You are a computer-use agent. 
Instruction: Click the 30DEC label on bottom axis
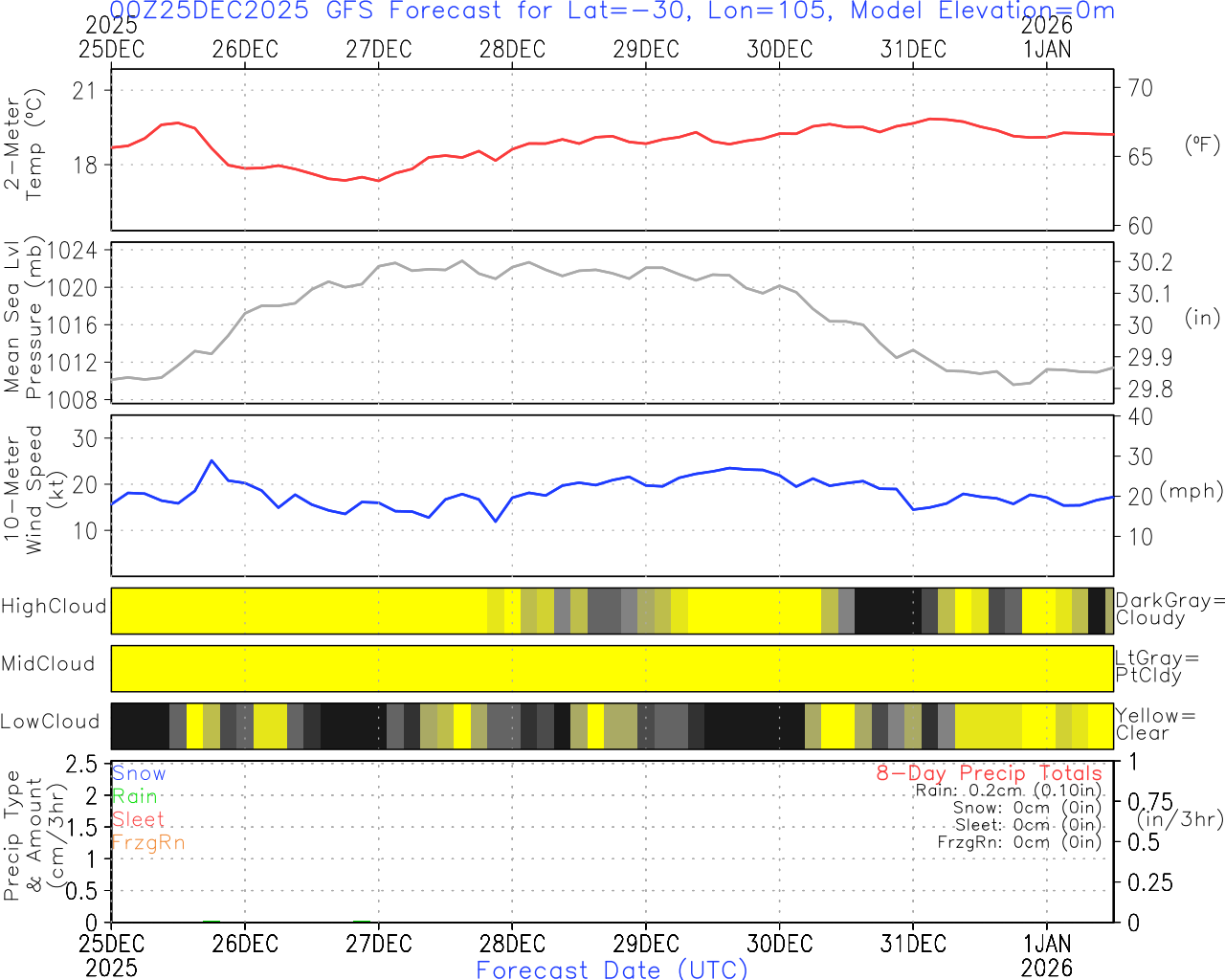click(779, 944)
